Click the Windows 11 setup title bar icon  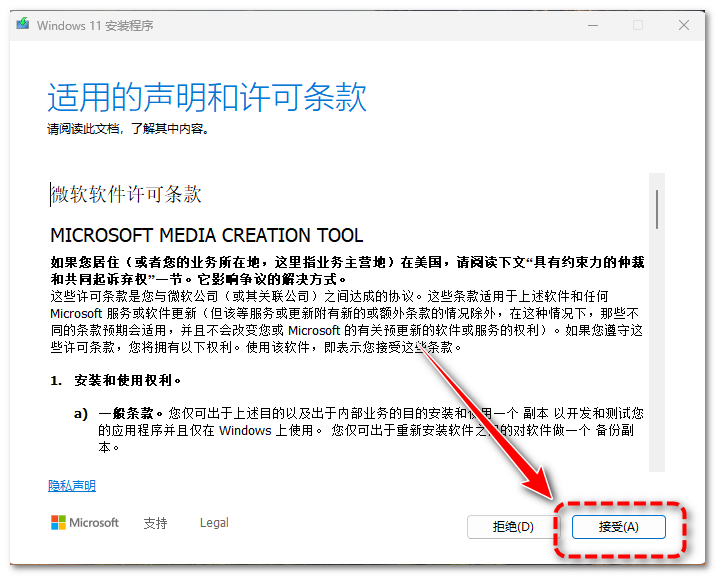click(23, 23)
